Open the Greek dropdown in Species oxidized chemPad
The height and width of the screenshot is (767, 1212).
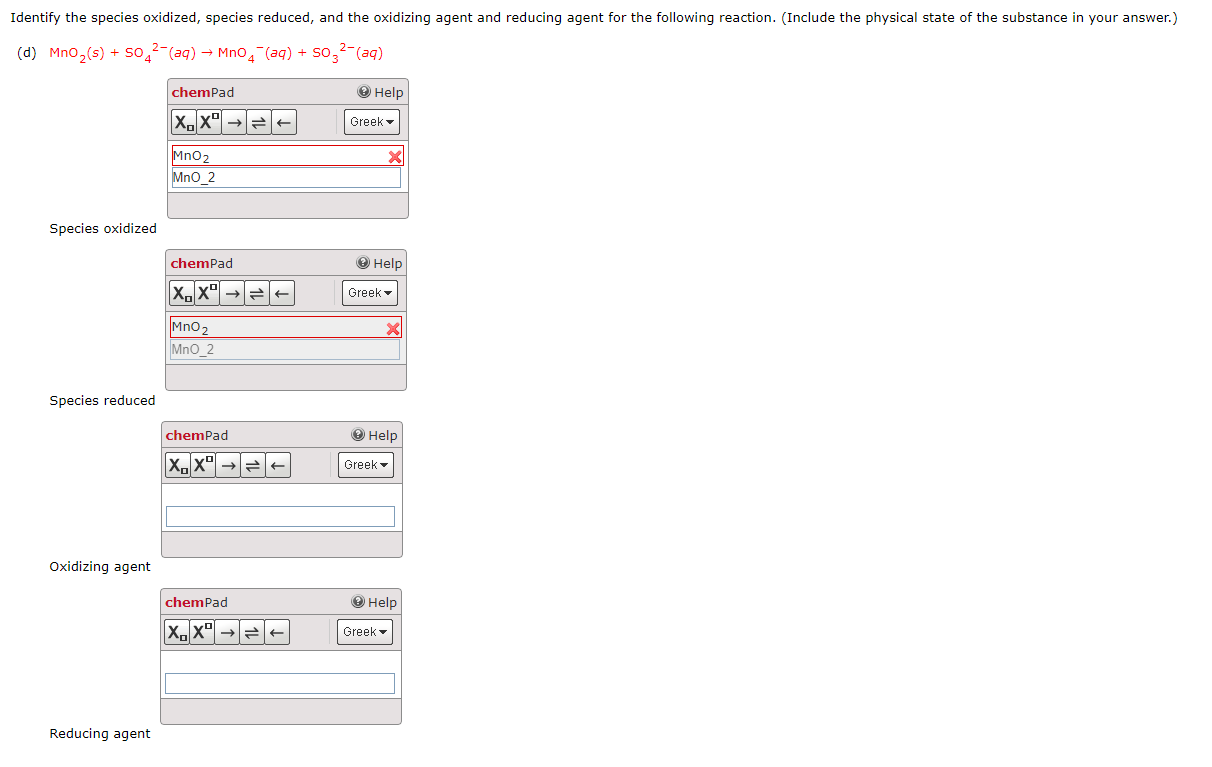tap(371, 122)
